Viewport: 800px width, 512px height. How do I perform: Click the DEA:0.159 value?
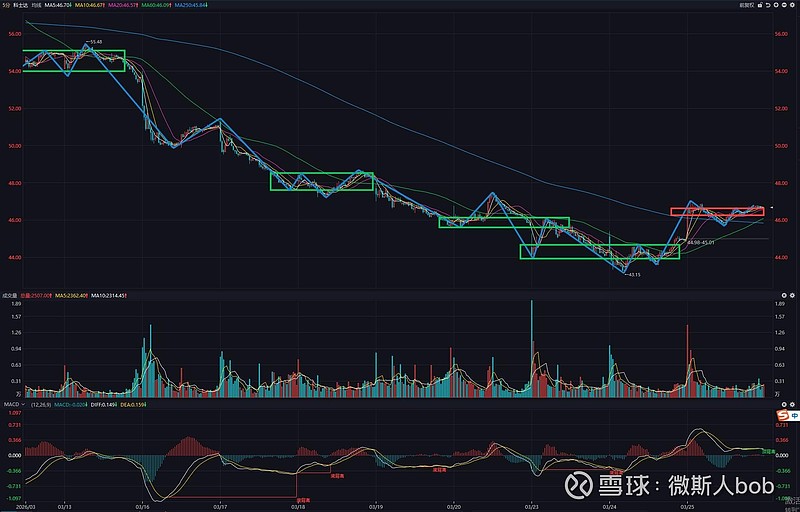click(133, 404)
